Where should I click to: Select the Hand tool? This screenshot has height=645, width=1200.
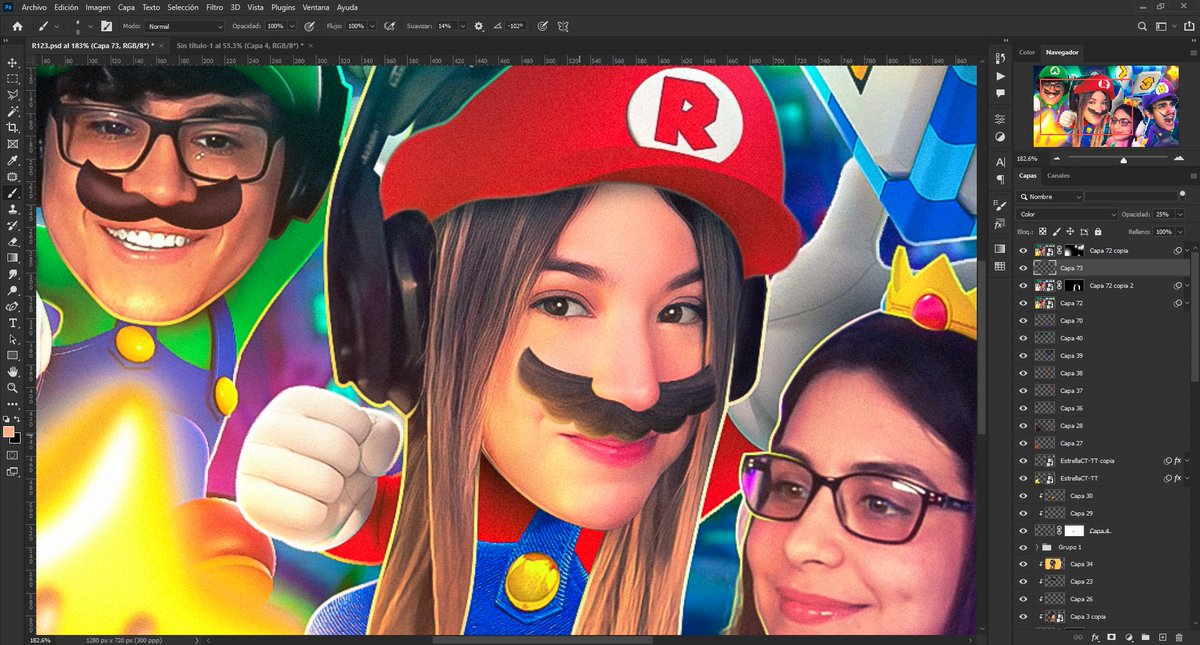(13, 371)
